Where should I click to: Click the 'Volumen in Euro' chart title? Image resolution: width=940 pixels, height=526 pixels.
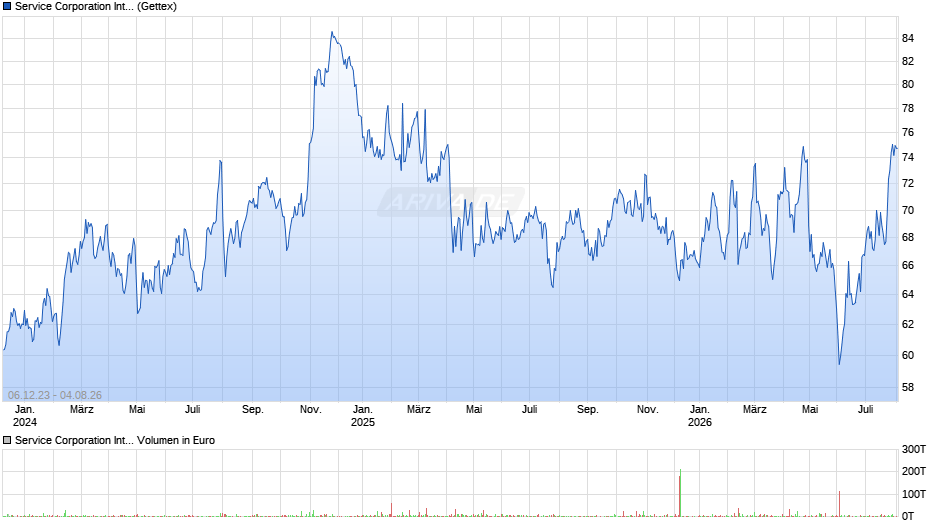coord(176,440)
